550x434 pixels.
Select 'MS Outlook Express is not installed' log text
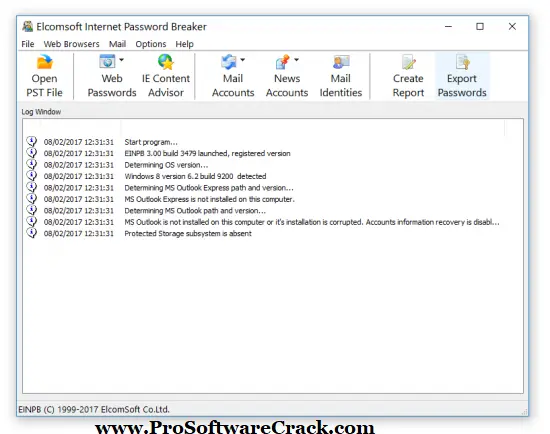pos(209,199)
